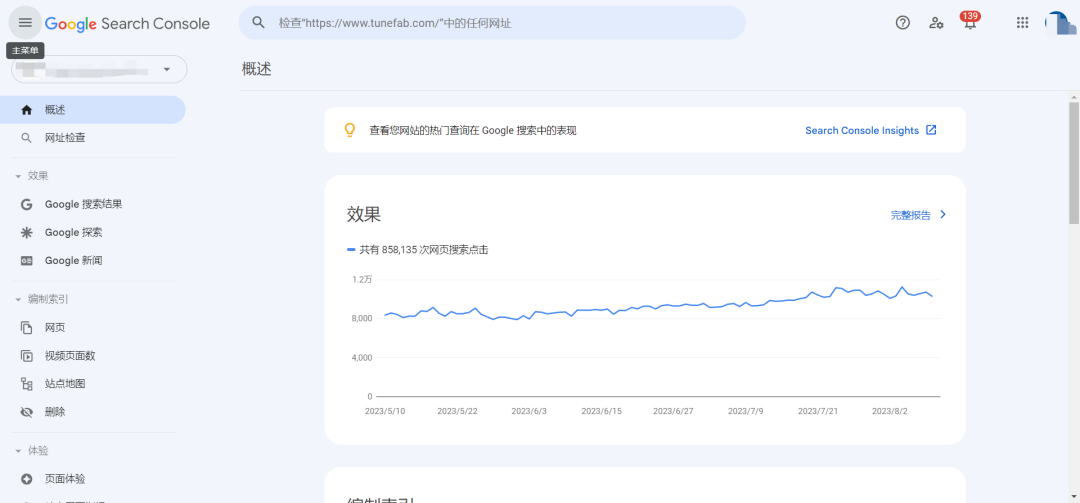This screenshot has height=503, width=1080.
Task: Click the plus circle icon beside 页面体验
Action: (26, 479)
